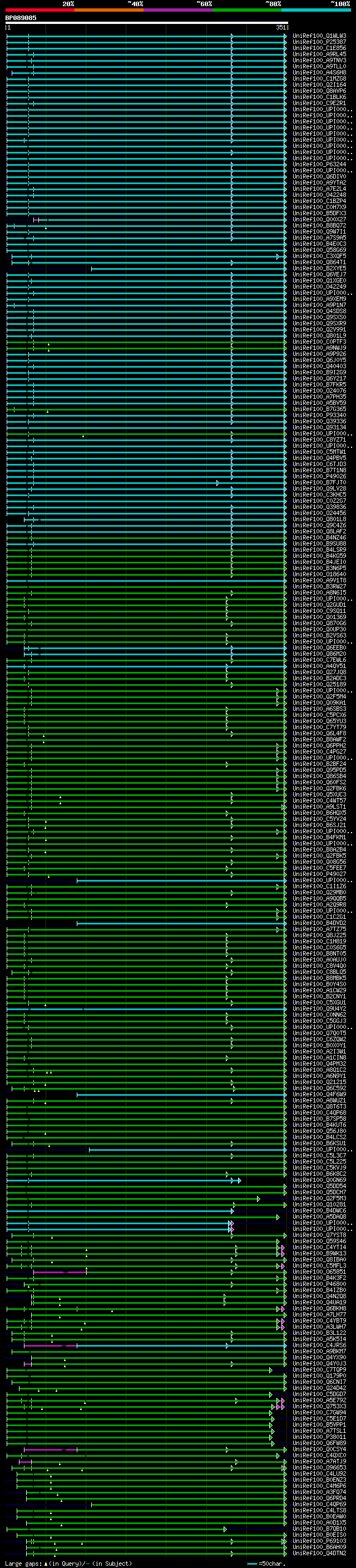Select hit label UniRef100_A7E2L4

coord(319,189)
